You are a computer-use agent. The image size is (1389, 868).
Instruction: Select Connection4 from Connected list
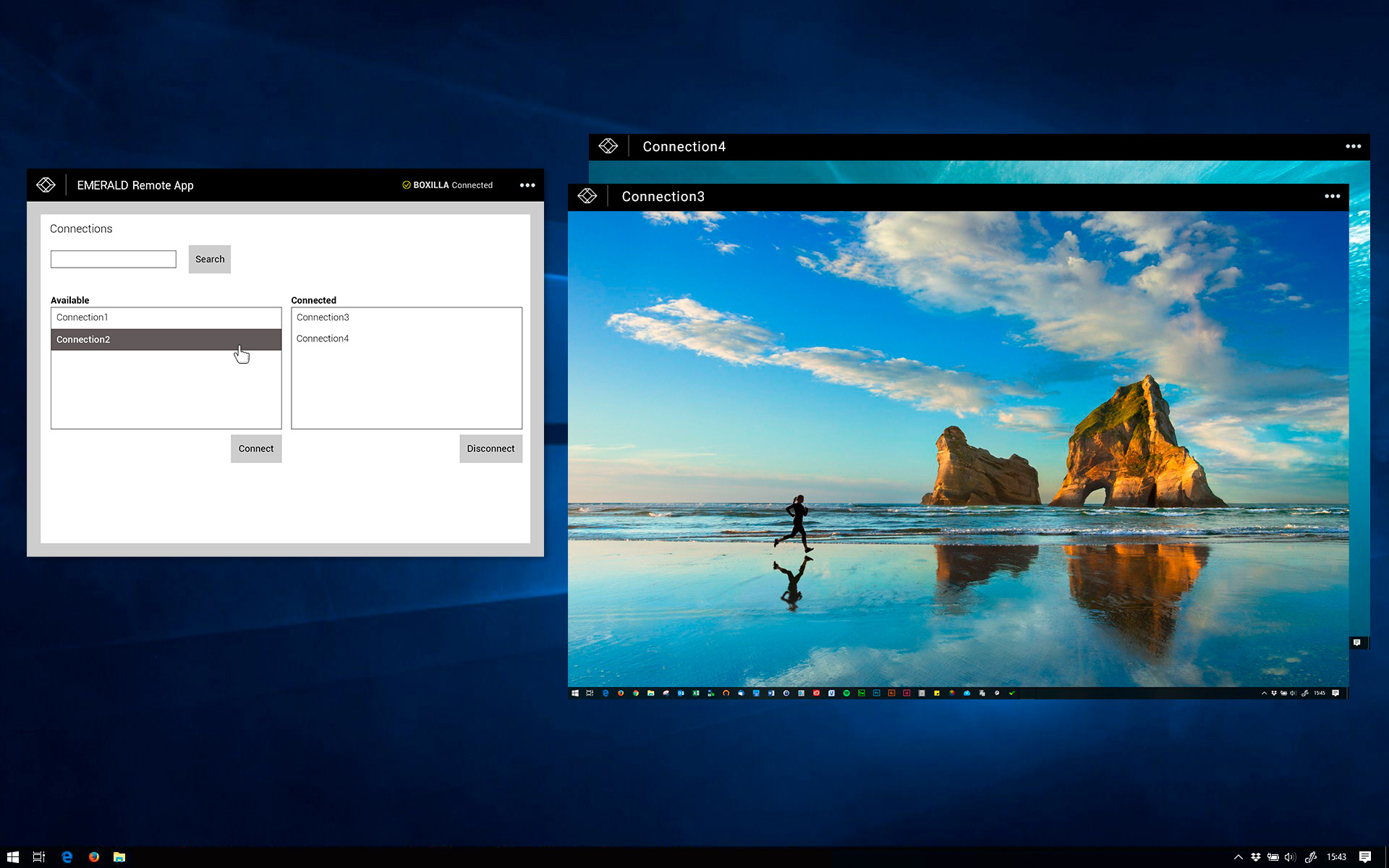click(x=322, y=338)
